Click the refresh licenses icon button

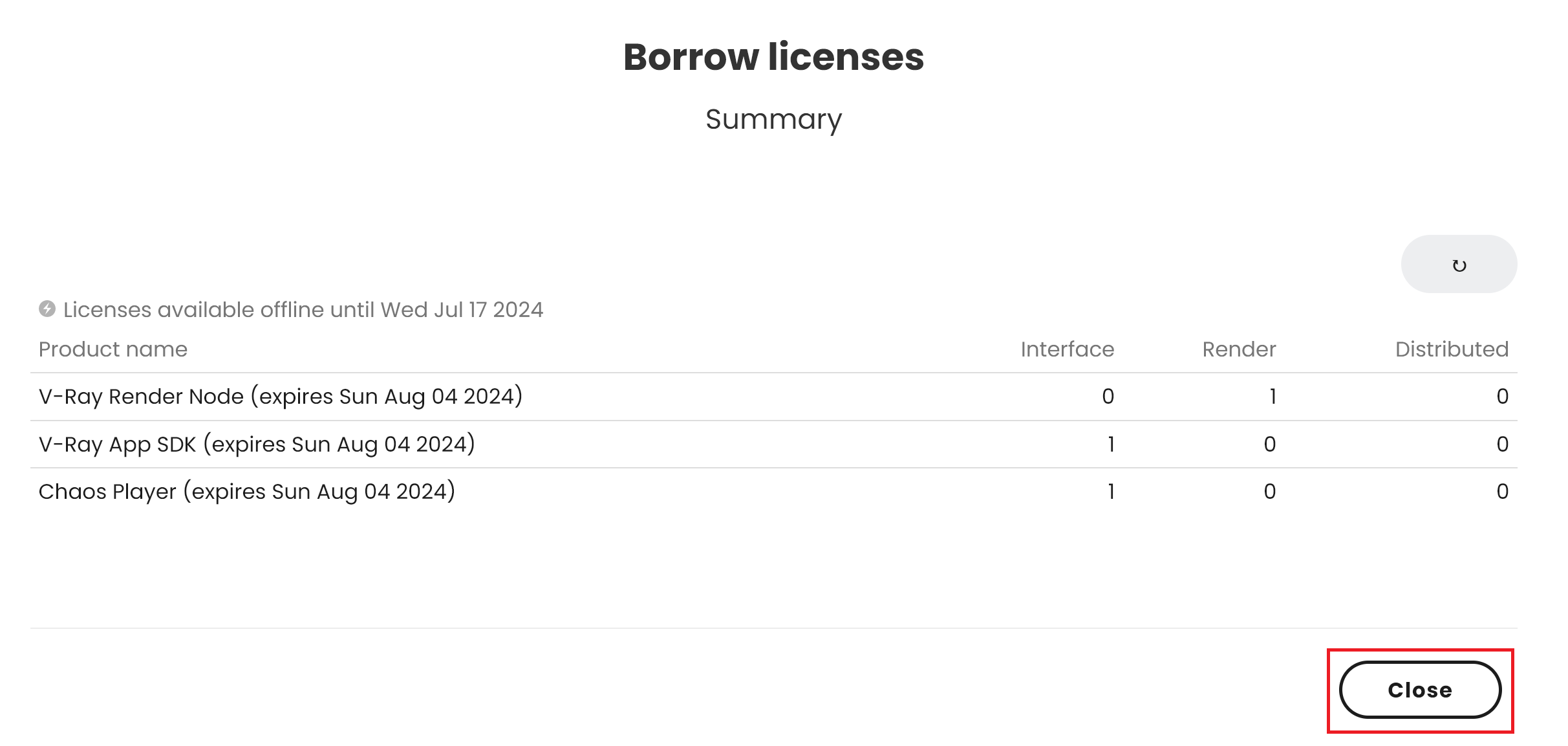click(x=1458, y=264)
